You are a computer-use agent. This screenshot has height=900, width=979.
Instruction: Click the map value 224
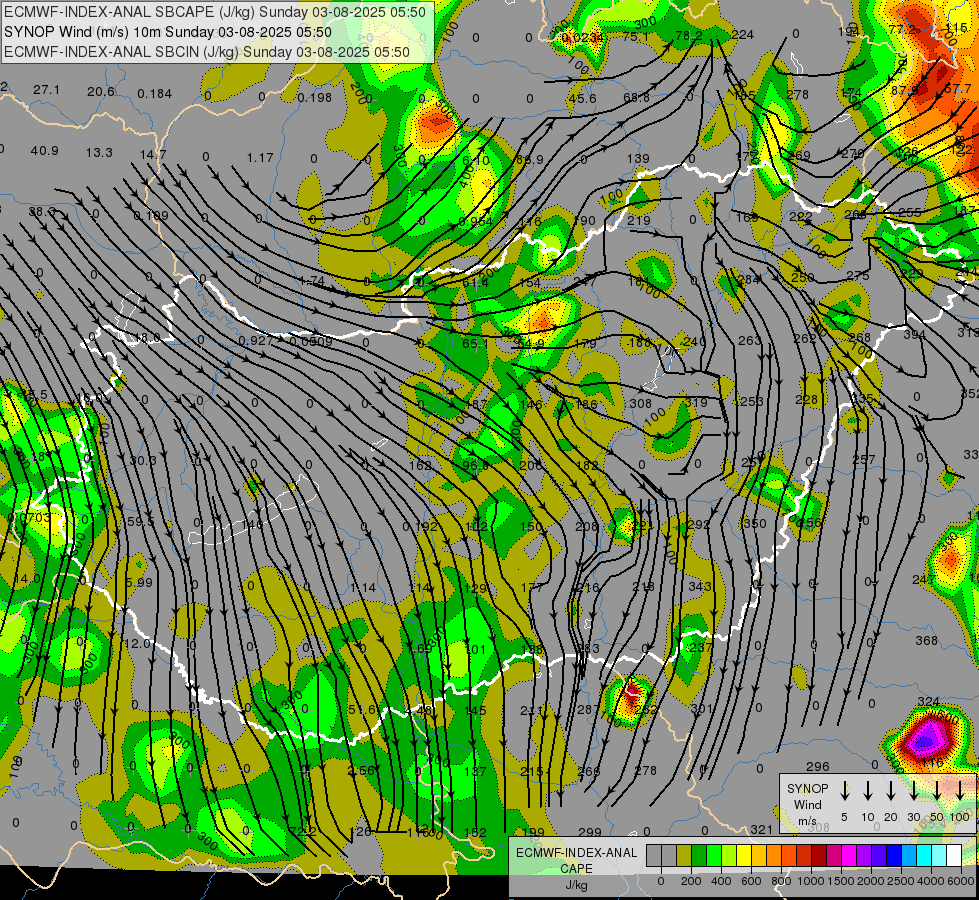[x=743, y=34]
